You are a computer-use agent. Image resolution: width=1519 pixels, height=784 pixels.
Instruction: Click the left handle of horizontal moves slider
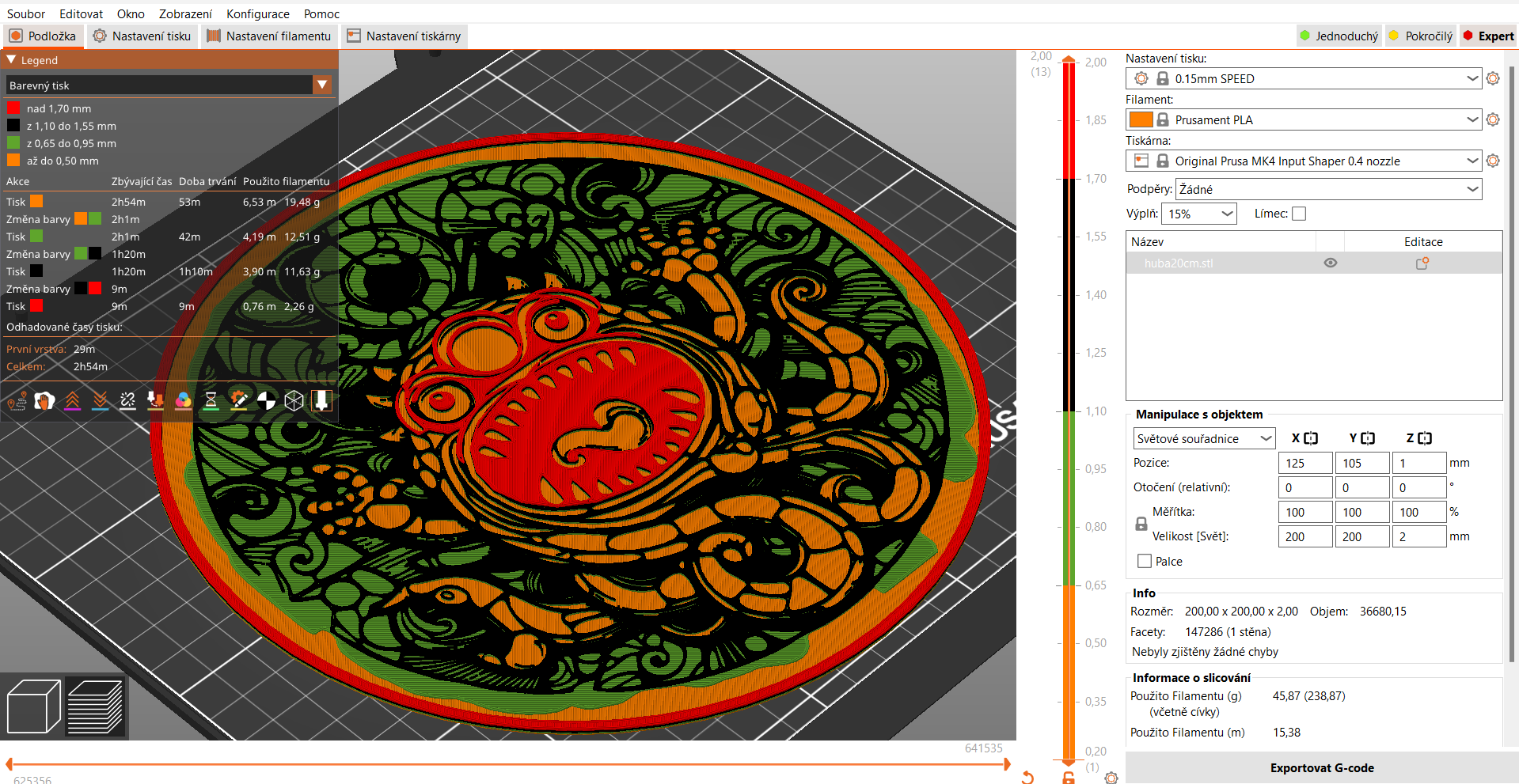[9, 764]
